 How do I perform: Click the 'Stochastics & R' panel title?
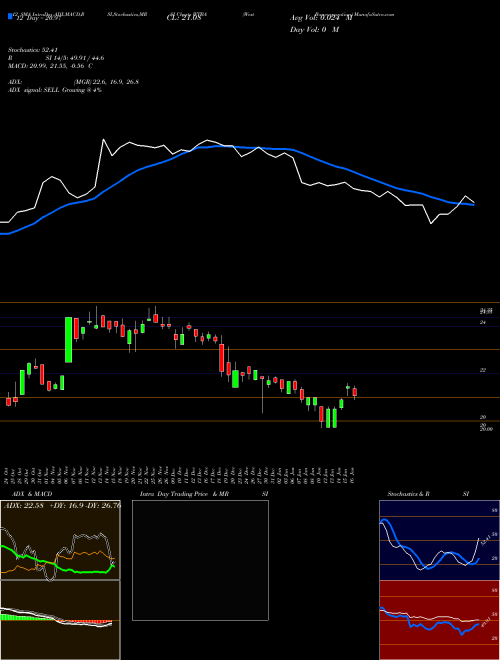[x=409, y=494]
